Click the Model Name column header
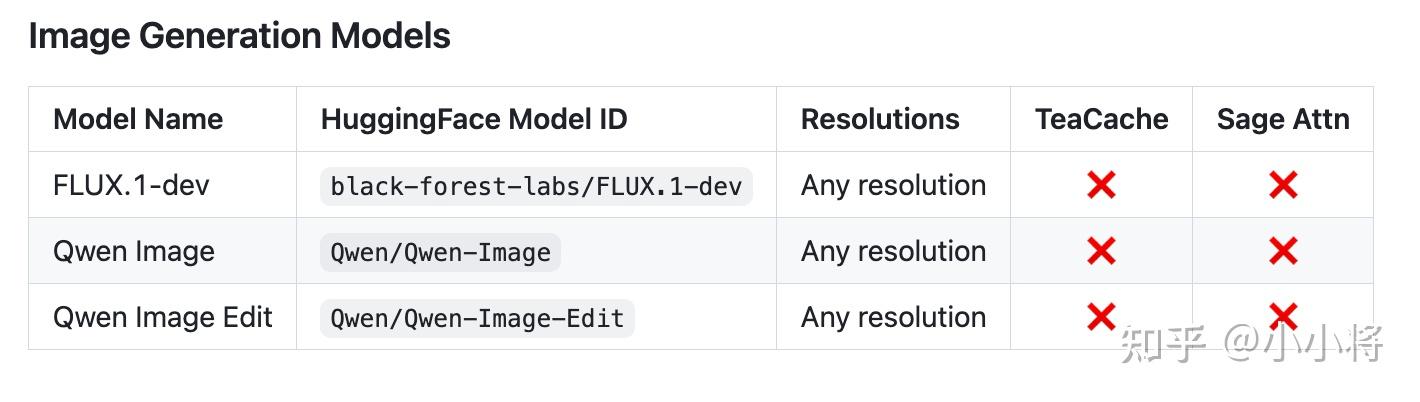This screenshot has width=1420, height=402. 138,119
